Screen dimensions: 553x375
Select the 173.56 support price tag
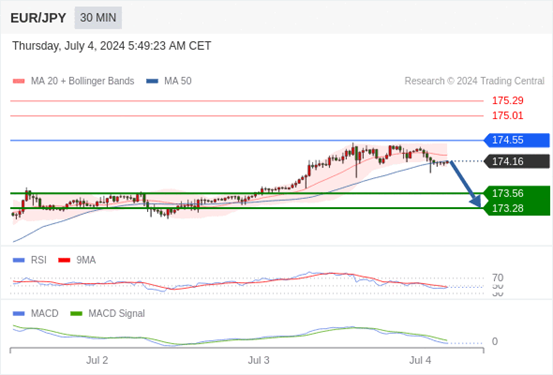click(x=517, y=193)
